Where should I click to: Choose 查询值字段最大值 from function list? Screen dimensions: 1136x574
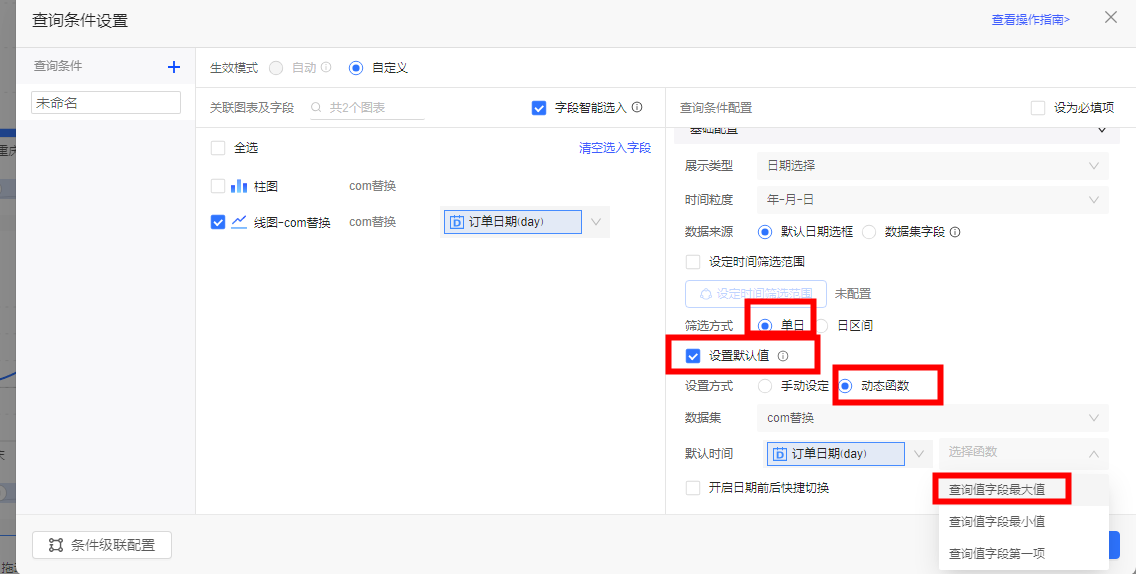tap(997, 490)
